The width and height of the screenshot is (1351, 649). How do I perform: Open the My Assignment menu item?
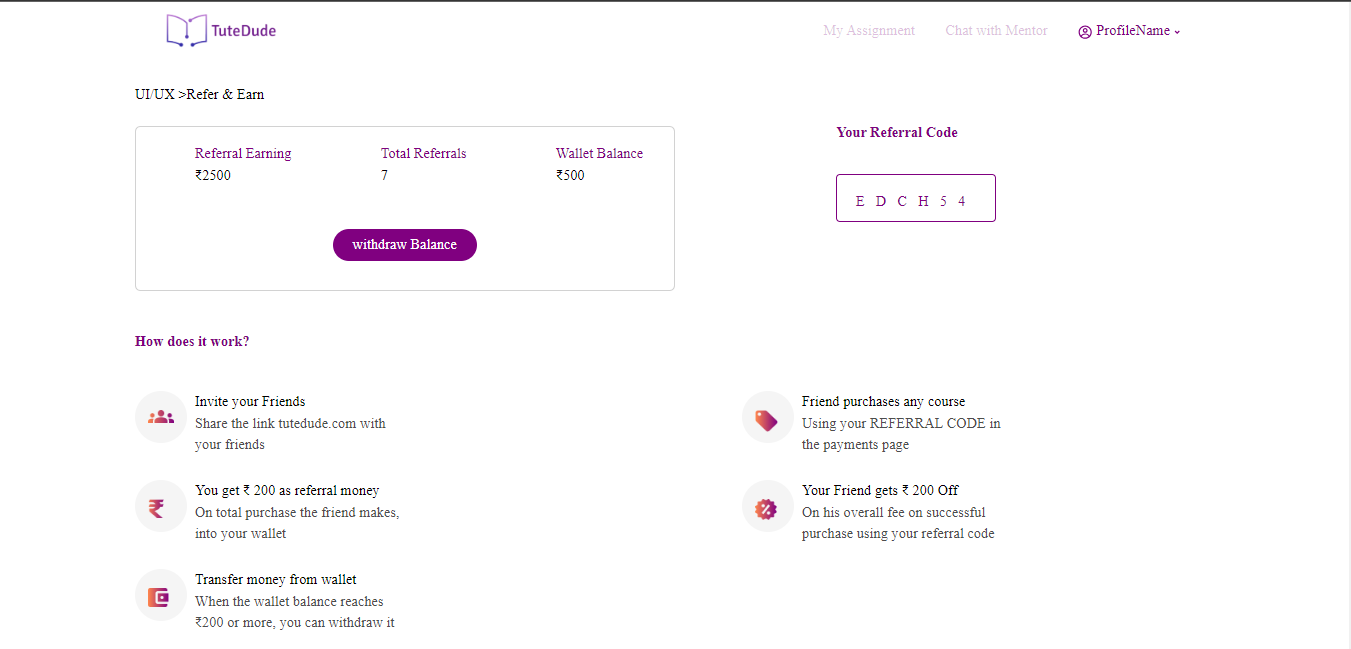click(868, 31)
